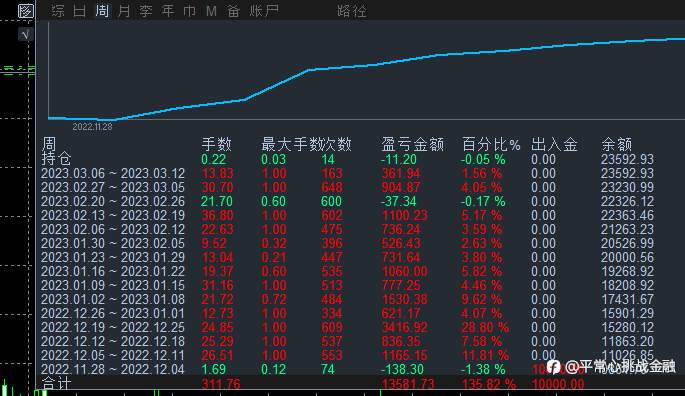
Task: Click the 路径 path button
Action: pyautogui.click(x=352, y=10)
